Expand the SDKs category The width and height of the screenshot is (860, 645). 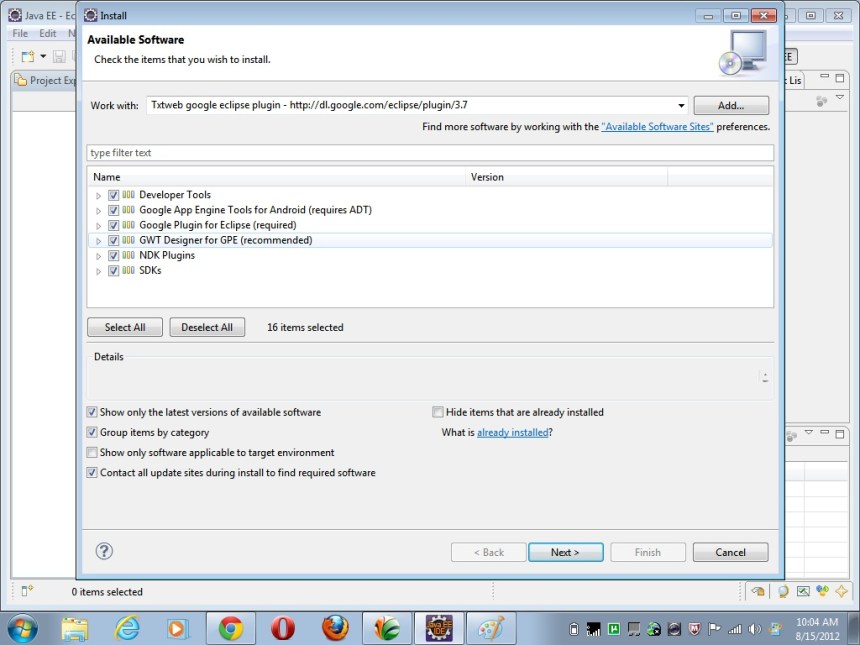click(x=97, y=270)
